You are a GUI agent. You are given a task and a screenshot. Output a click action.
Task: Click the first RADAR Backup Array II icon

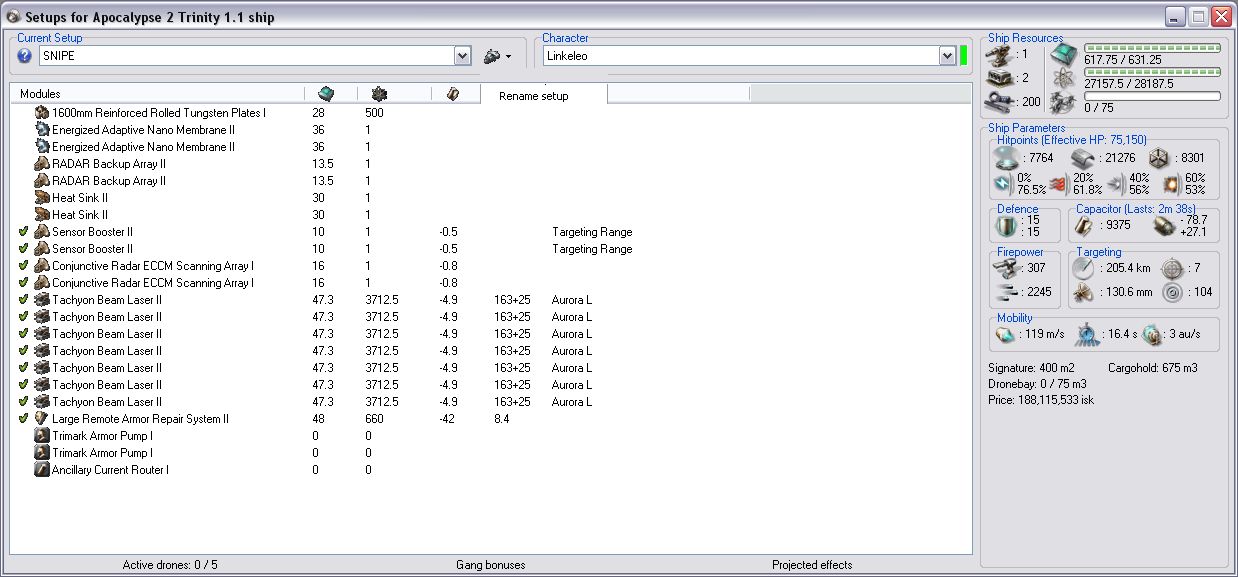[42, 163]
